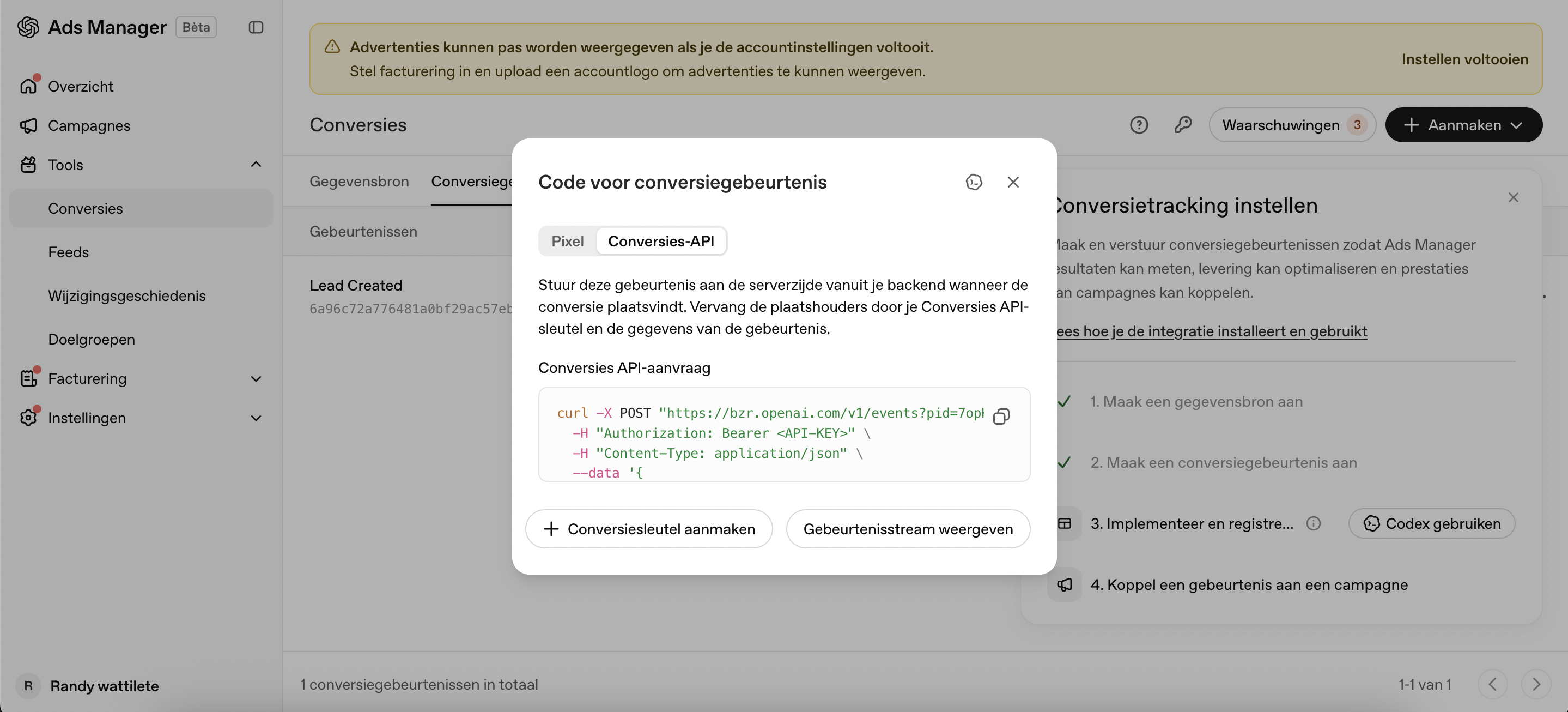Click Gebeurtenisstream weergeven button
The width and height of the screenshot is (1568, 712).
pyautogui.click(x=908, y=529)
